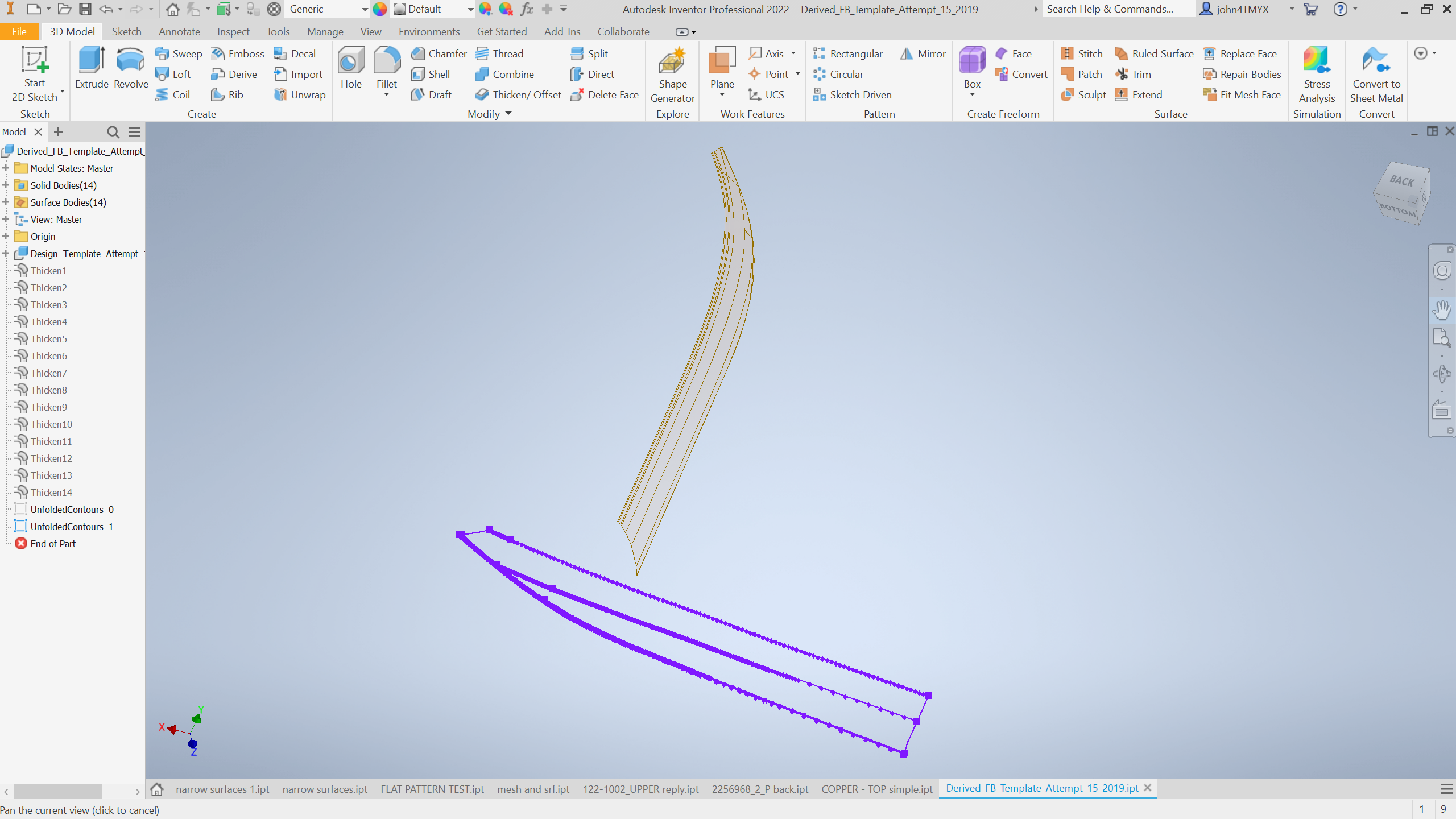Open the narrow surfaces.ipt document tab
Viewport: 1456px width, 819px height.
pos(325,789)
